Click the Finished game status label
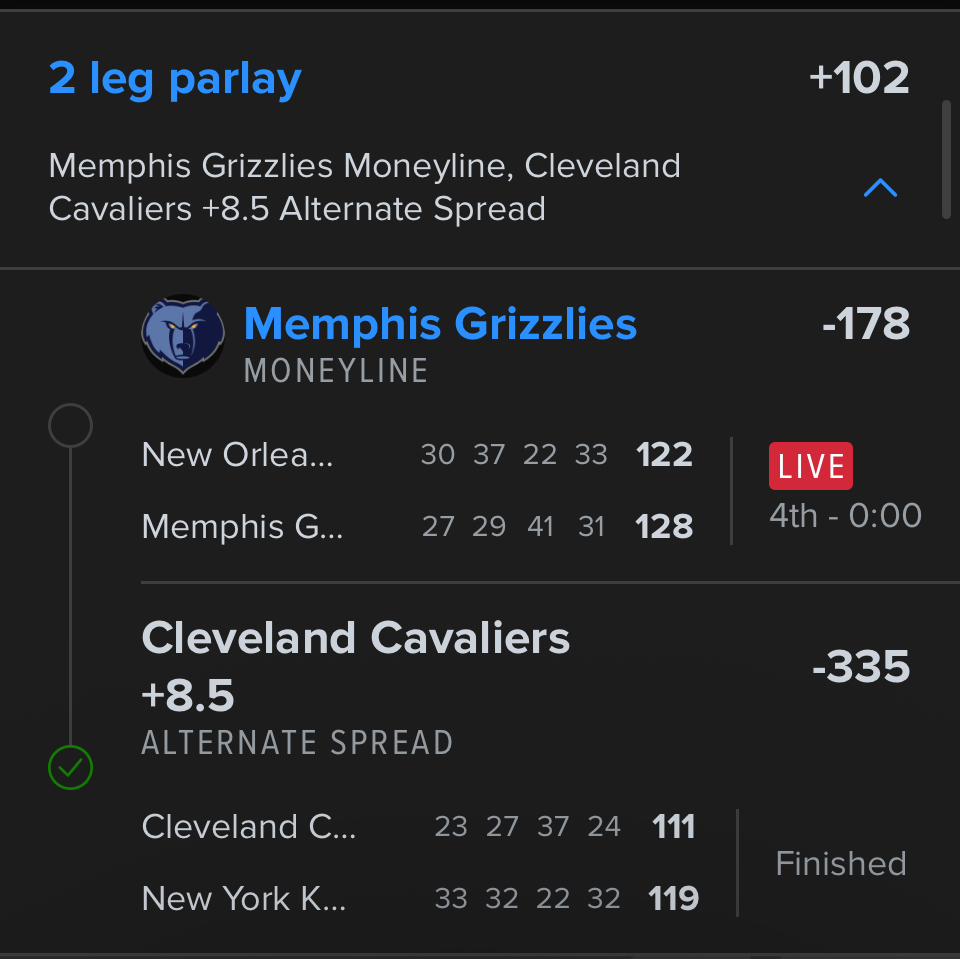Image resolution: width=960 pixels, height=959 pixels. coord(841,863)
